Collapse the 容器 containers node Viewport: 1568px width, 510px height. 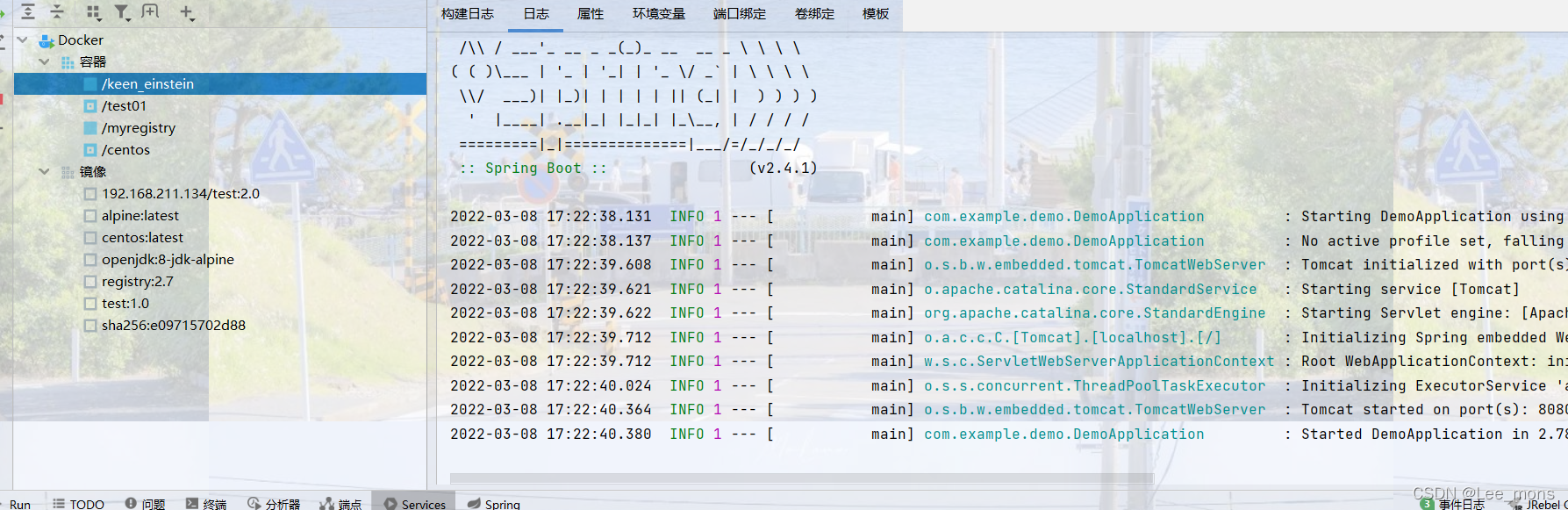click(x=45, y=62)
